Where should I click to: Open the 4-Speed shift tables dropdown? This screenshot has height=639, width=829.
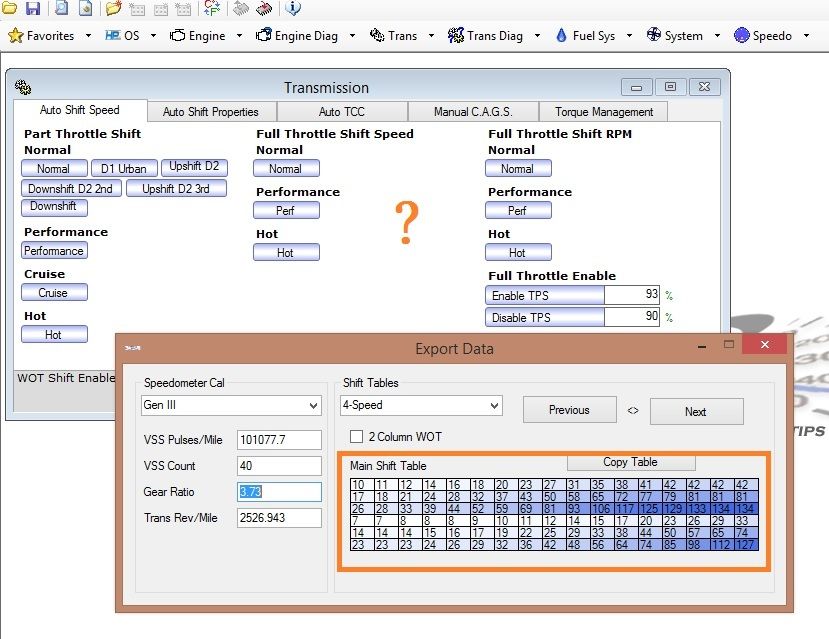tap(420, 407)
